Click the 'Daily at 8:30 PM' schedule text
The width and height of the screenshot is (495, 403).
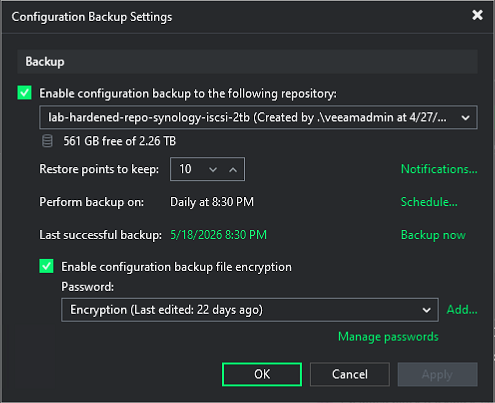[212, 202]
